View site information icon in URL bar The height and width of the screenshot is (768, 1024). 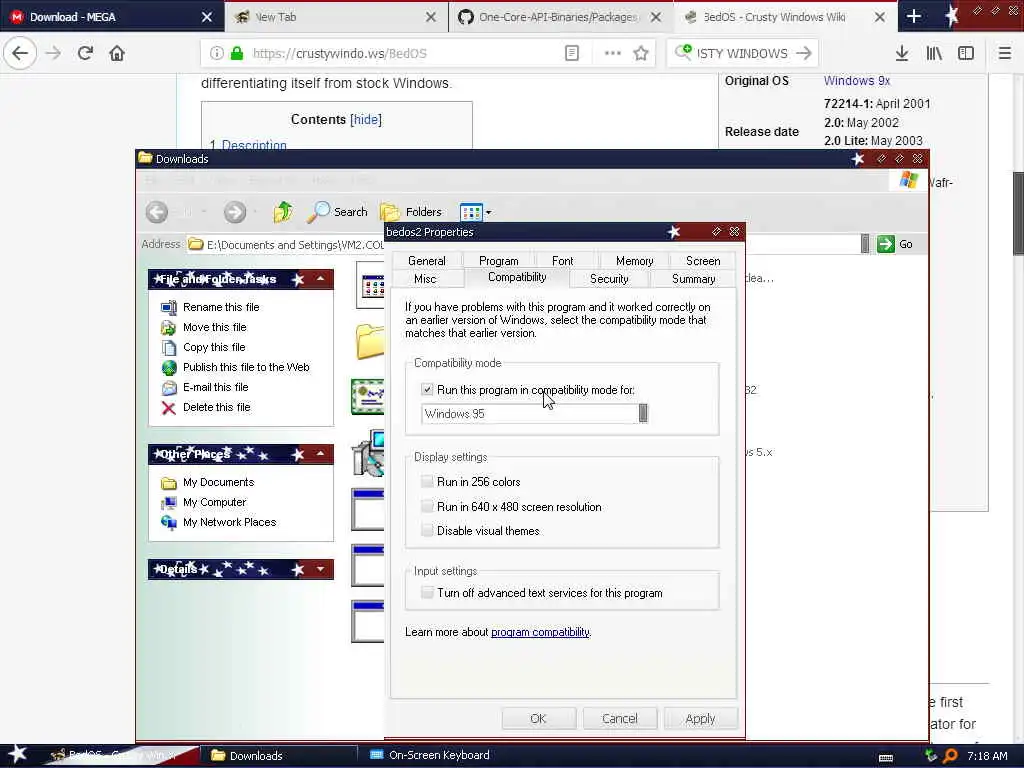217,54
